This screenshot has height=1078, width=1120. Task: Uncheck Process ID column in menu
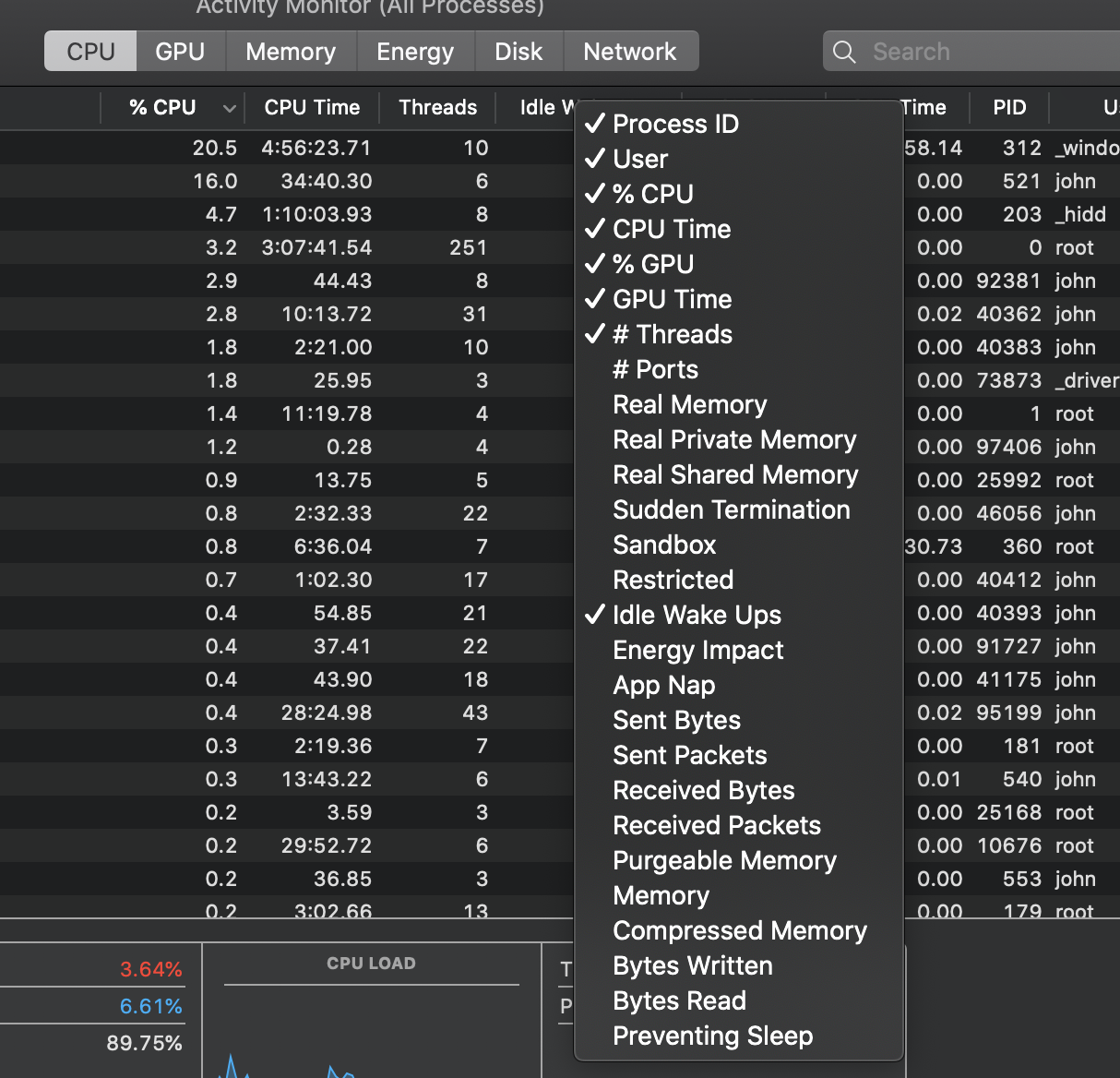675,124
